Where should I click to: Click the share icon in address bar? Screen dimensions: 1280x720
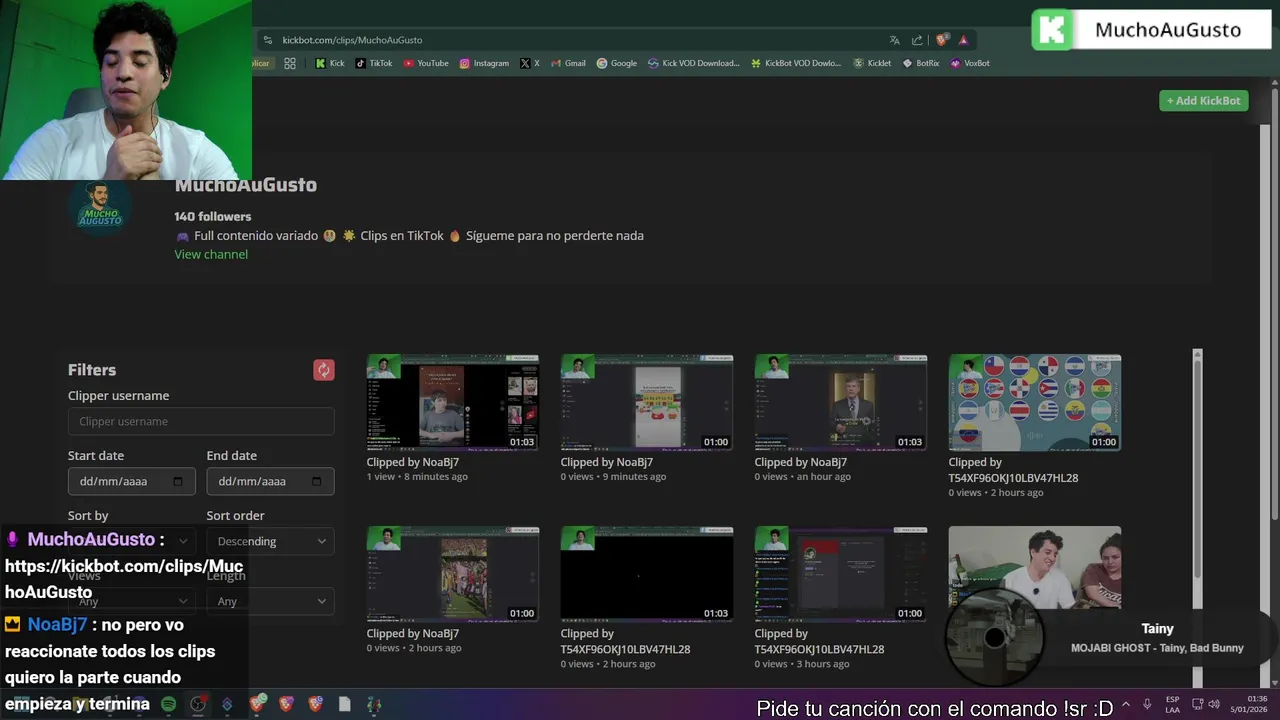(x=917, y=40)
